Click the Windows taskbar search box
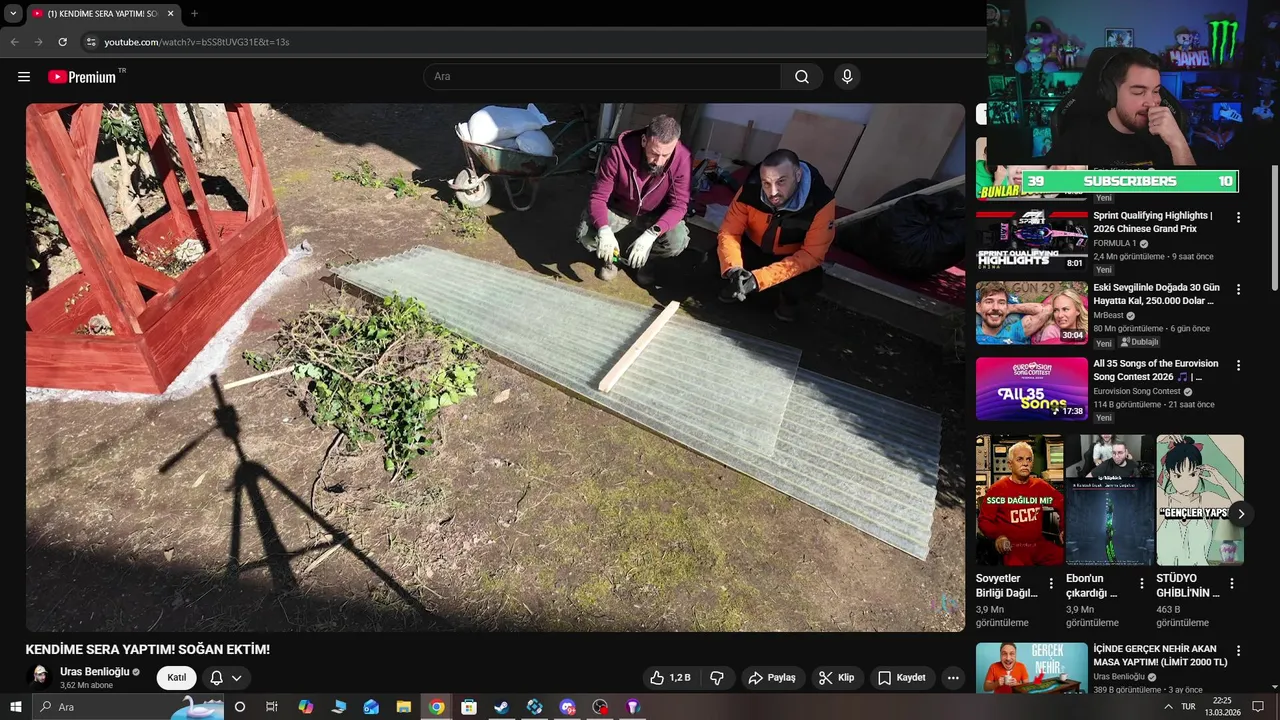Image resolution: width=1280 pixels, height=720 pixels. point(129,707)
